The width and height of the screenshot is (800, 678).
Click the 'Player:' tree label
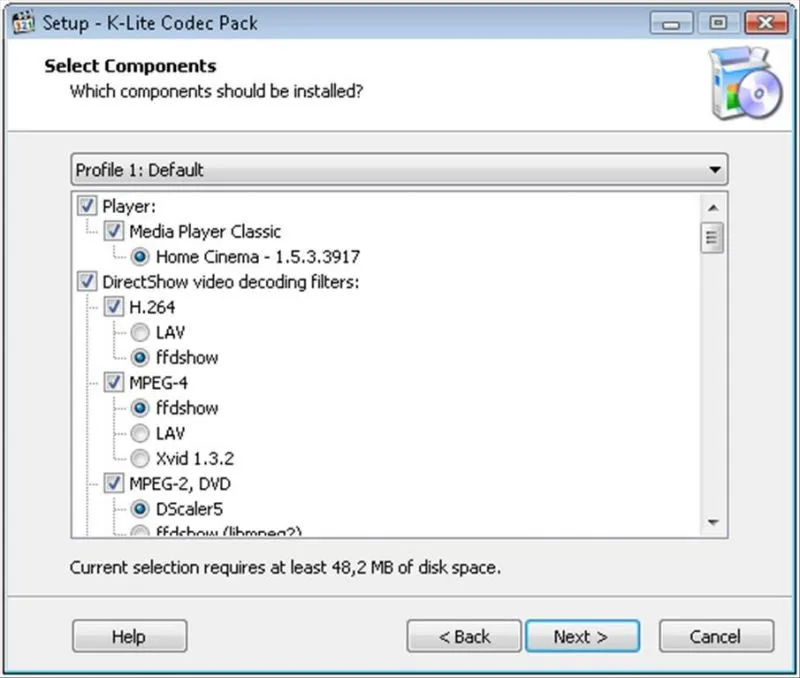129,207
